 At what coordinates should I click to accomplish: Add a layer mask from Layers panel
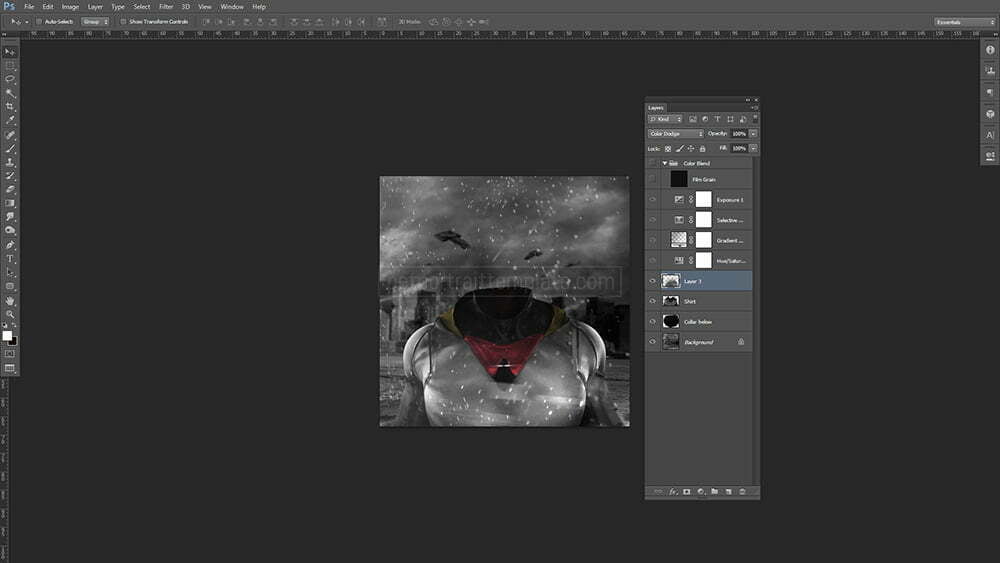tap(687, 492)
